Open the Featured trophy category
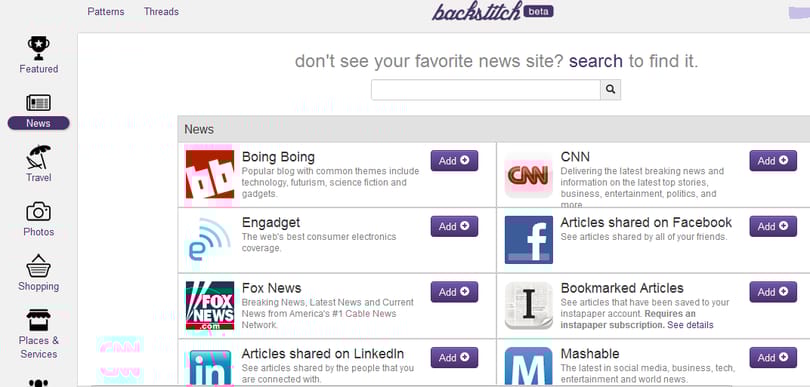This screenshot has width=810, height=387. (x=39, y=55)
